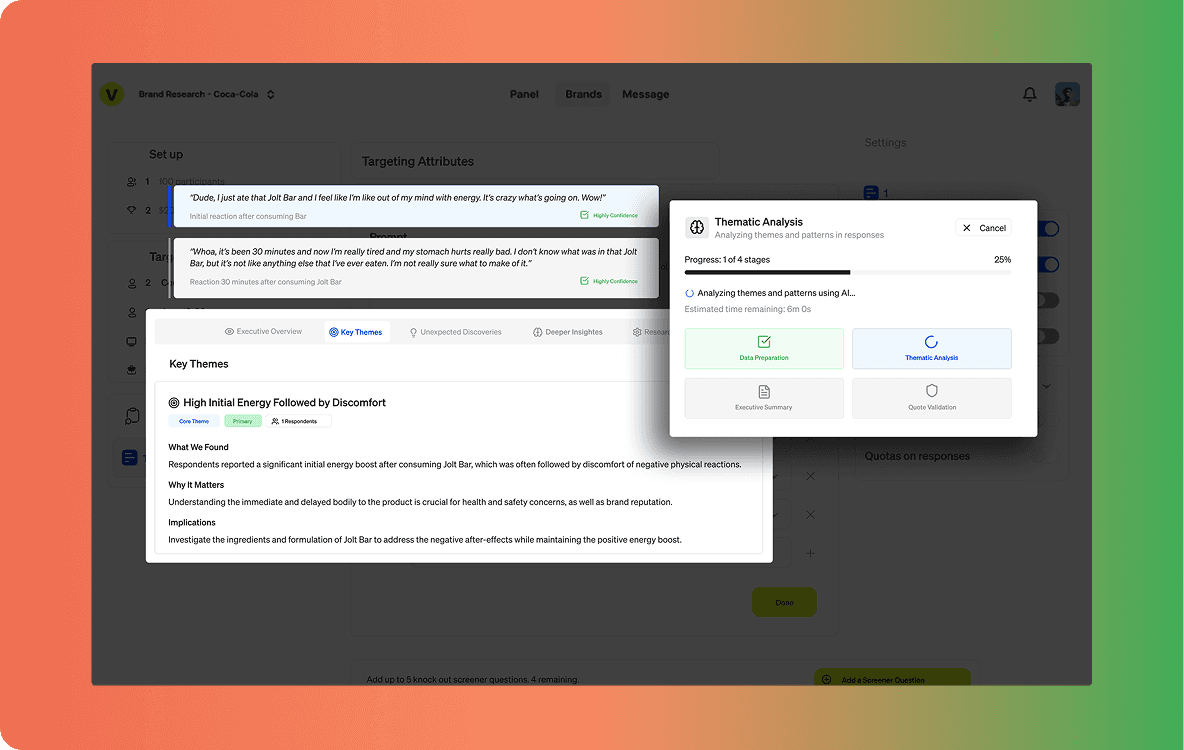Click the green V logo icon
This screenshot has height=750, width=1184.
112,94
